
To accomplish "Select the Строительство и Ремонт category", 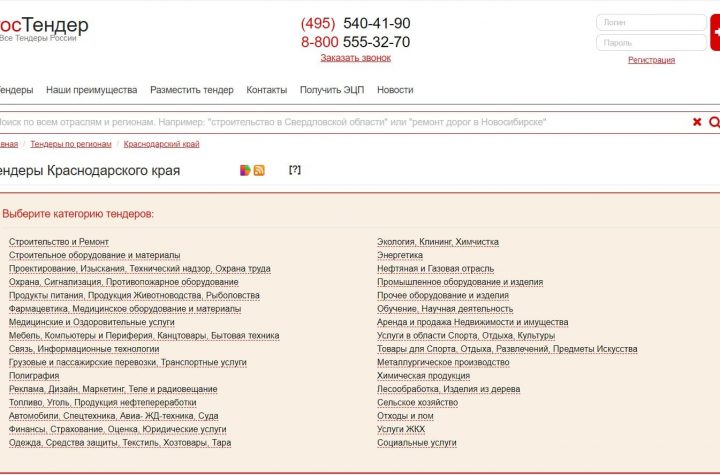I will point(59,242).
